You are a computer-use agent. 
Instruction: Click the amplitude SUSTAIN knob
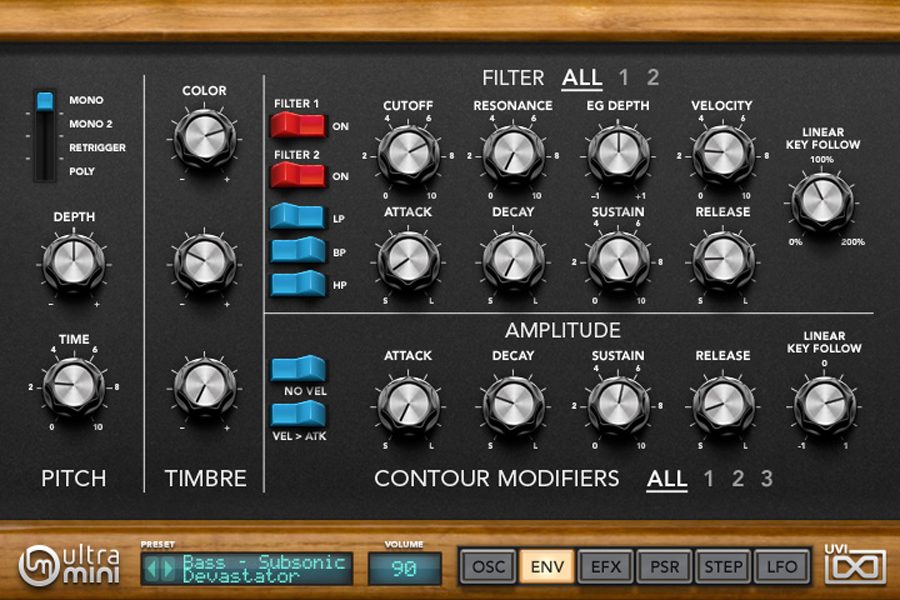[618, 406]
